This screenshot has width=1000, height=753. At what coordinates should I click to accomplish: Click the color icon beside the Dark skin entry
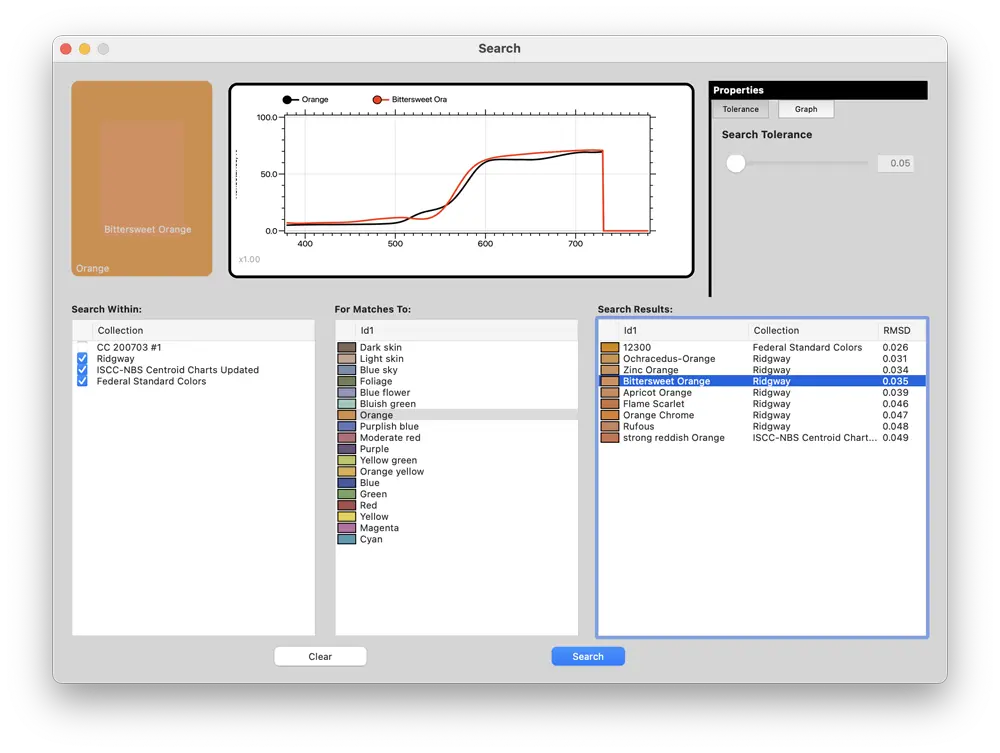point(345,346)
